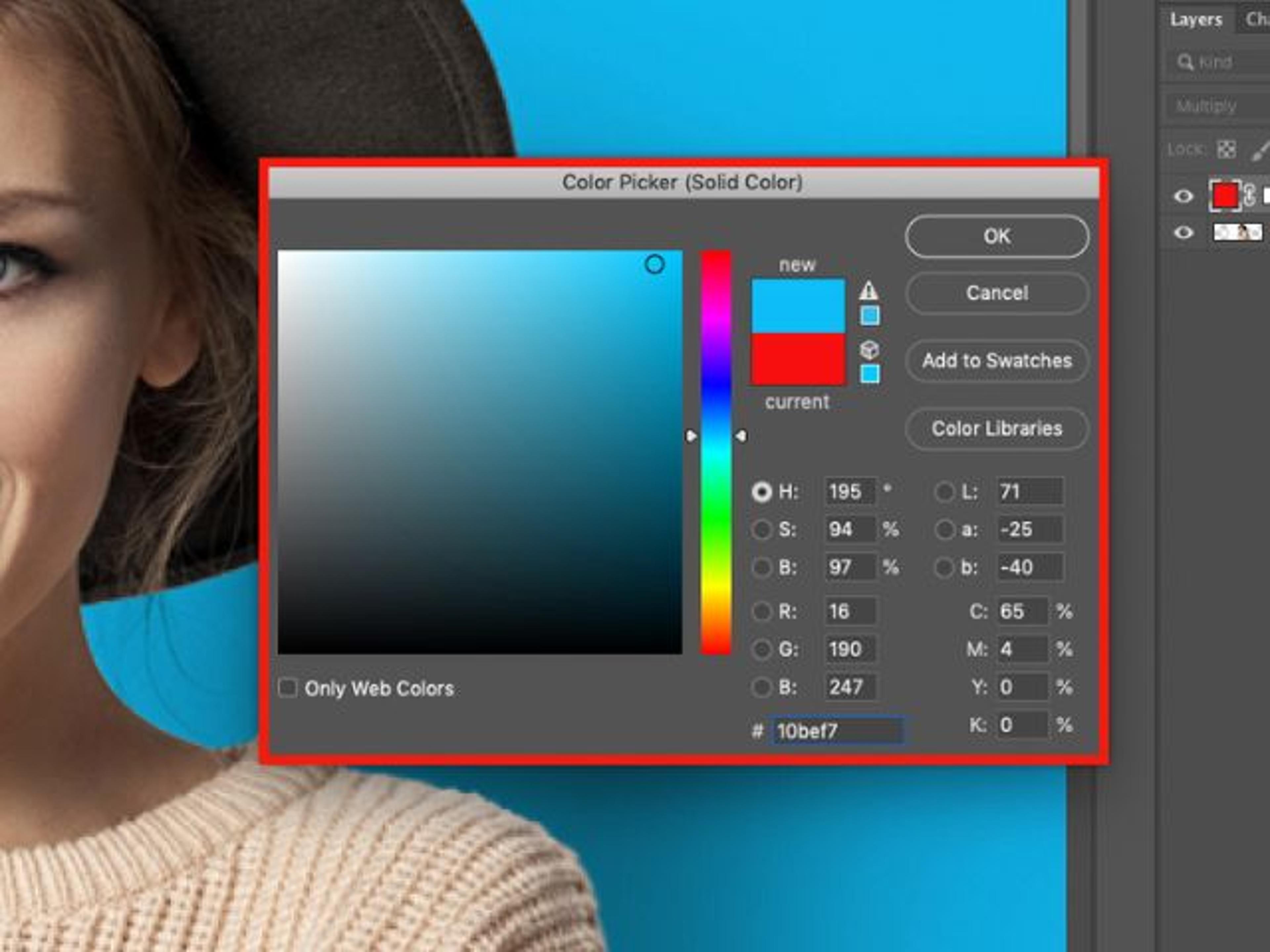Click the R value field showing 16
This screenshot has width=1270, height=952.
[850, 612]
